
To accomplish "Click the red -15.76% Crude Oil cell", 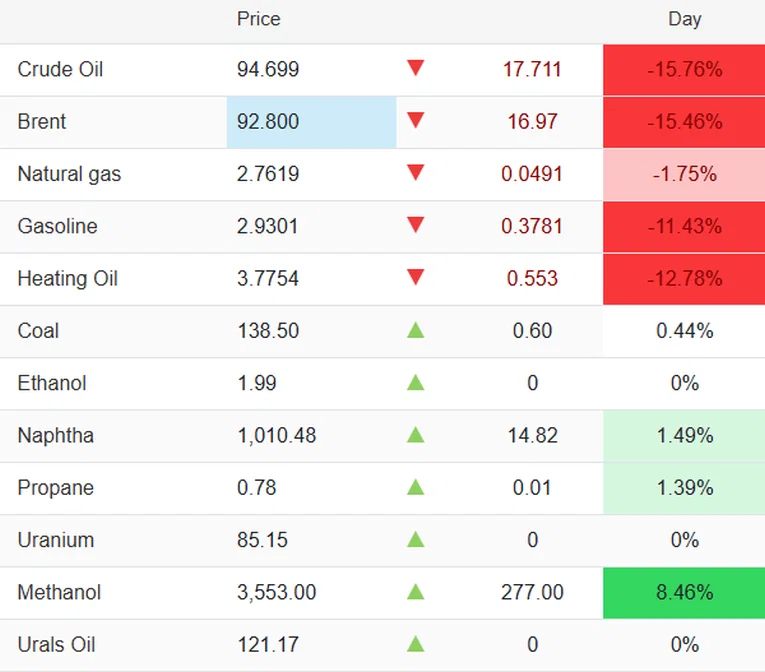I will tap(684, 70).
